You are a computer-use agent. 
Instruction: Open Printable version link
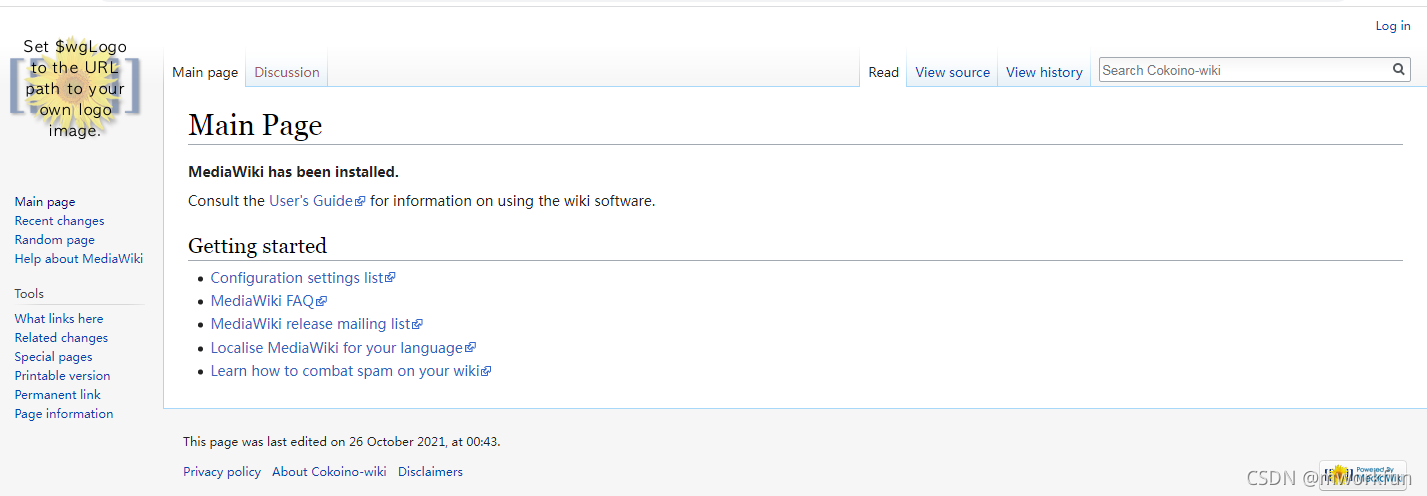62,376
